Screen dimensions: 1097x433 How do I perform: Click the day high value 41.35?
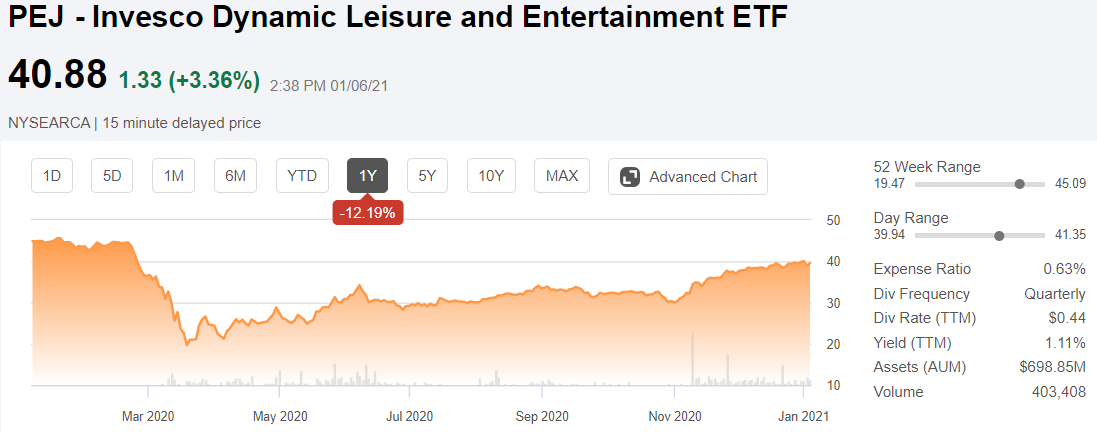(x=1070, y=235)
